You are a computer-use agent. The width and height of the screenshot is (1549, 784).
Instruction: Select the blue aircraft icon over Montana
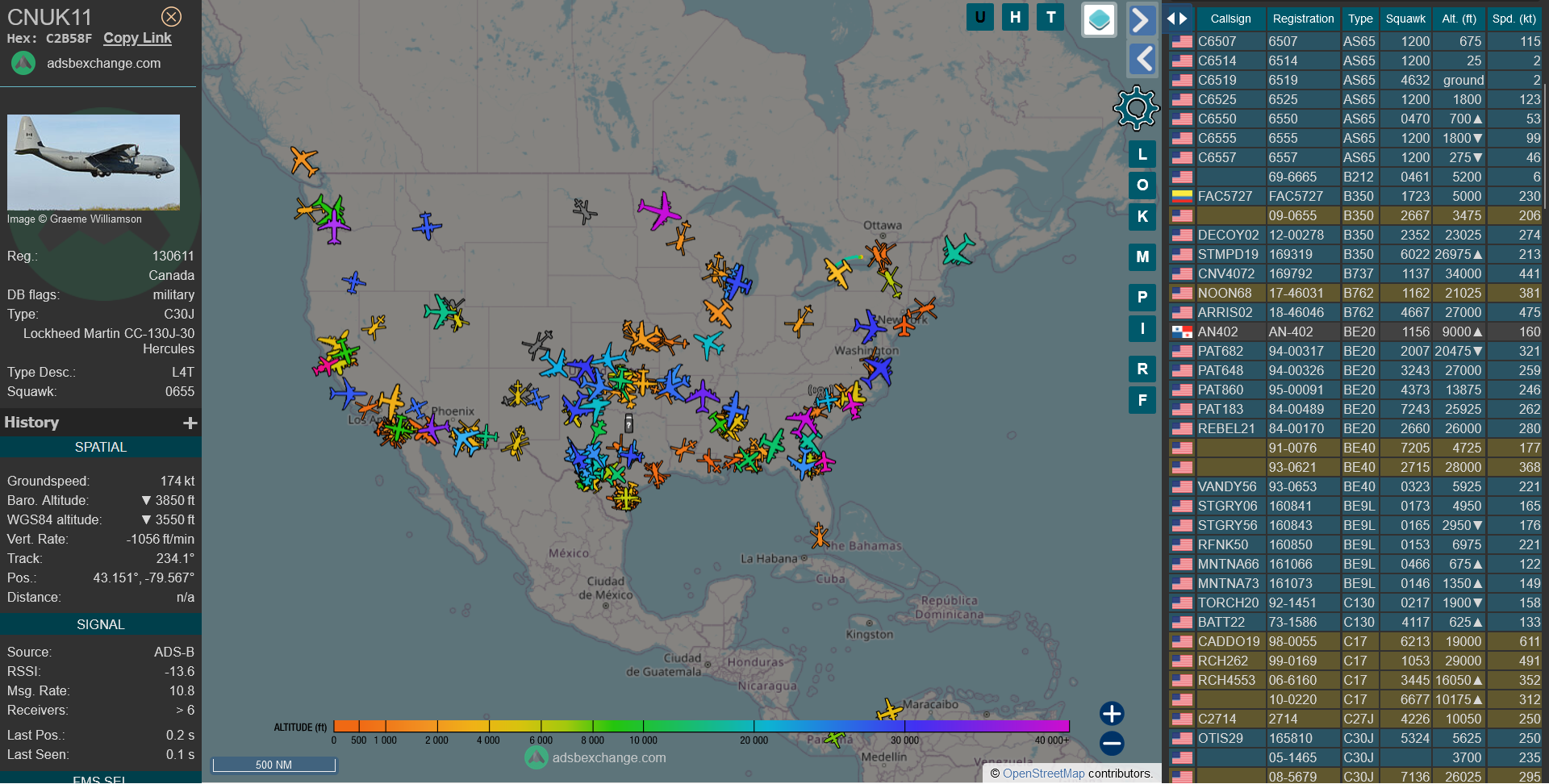[x=427, y=226]
